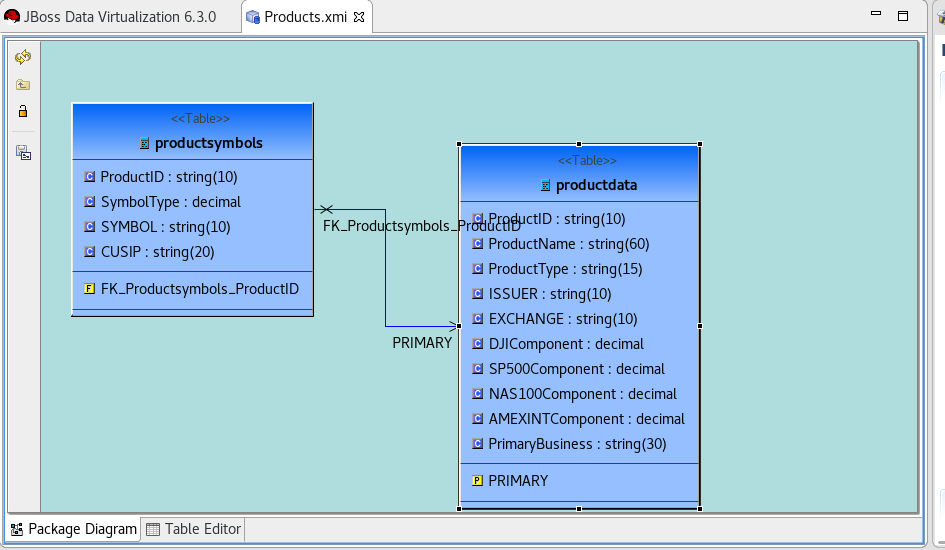Click the PRIMARY key icon in productdata

[477, 481]
